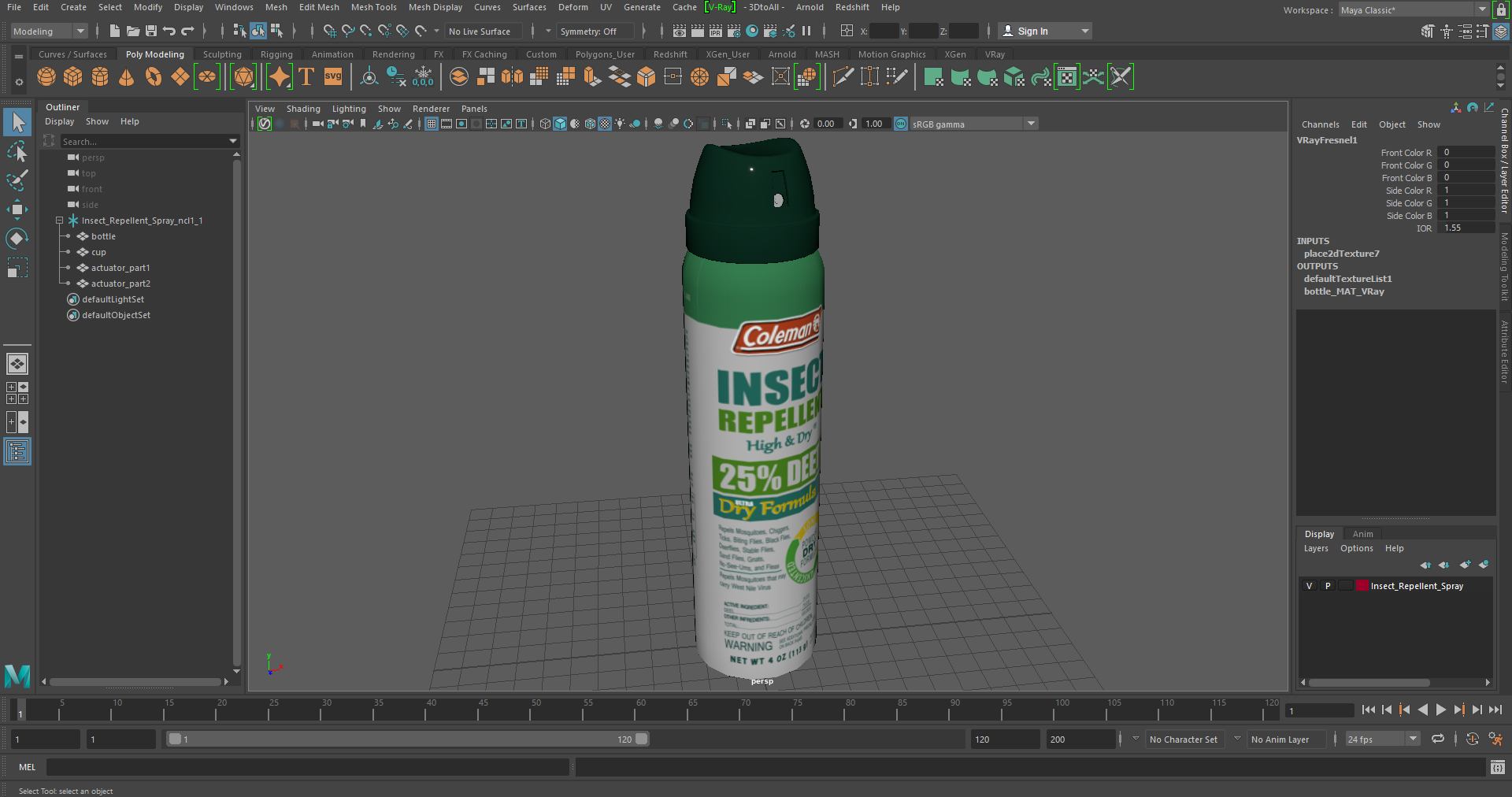Open the Mesh Tools menu

pyautogui.click(x=373, y=7)
